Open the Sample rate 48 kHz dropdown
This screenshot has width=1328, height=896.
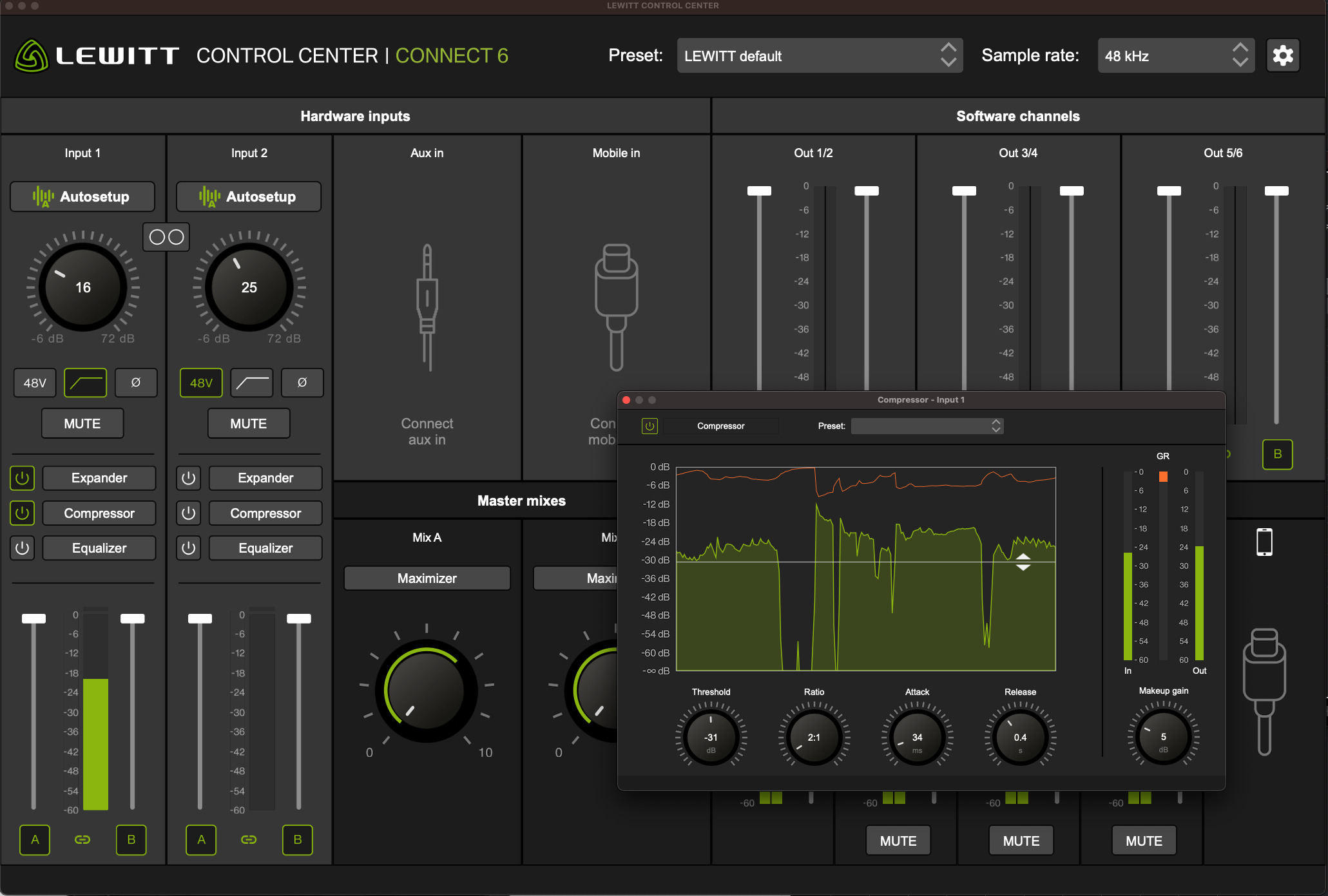[1175, 55]
